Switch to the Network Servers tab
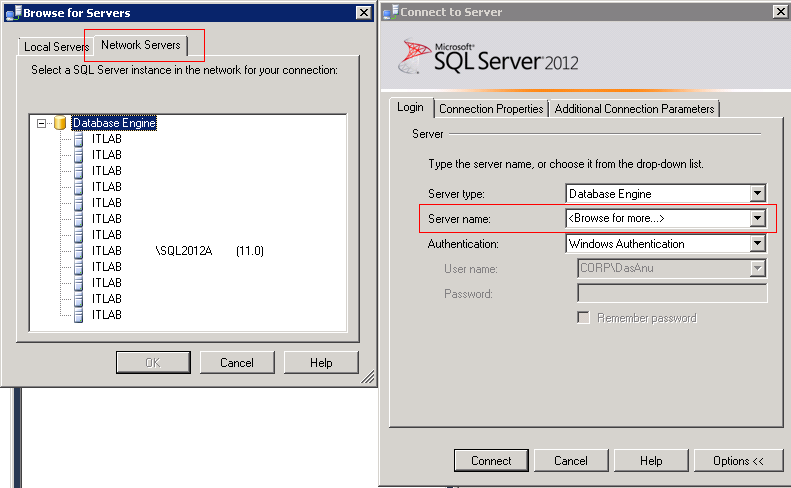The height and width of the screenshot is (488, 791). [141, 45]
